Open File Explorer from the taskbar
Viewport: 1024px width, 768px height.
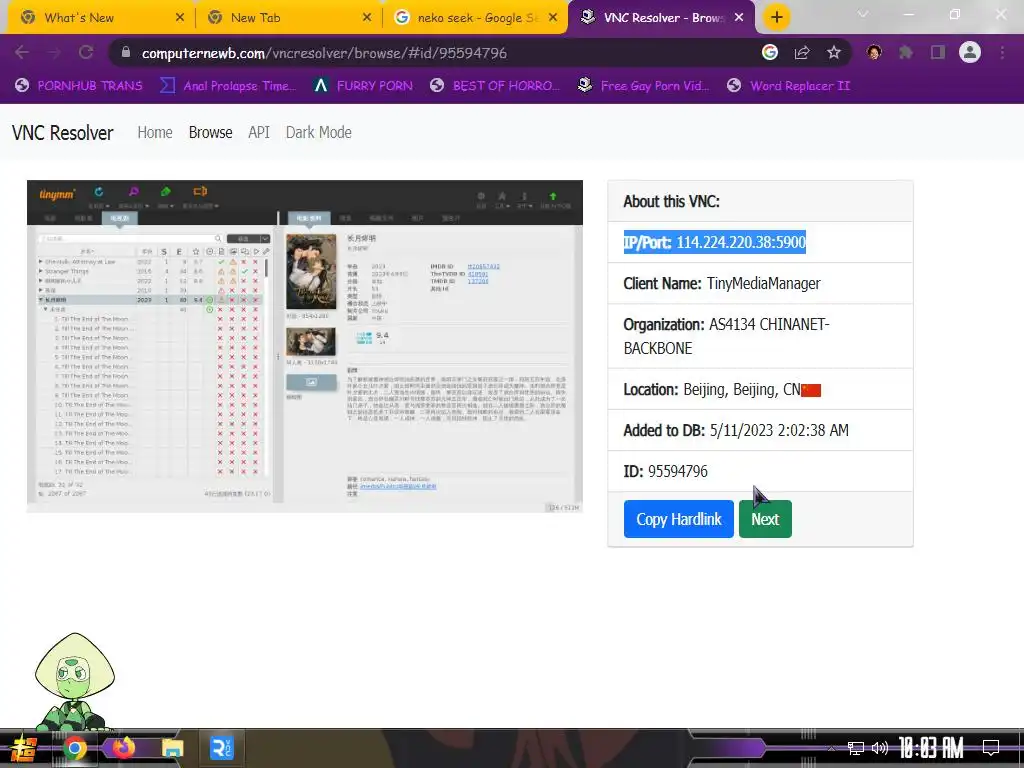pyautogui.click(x=172, y=748)
